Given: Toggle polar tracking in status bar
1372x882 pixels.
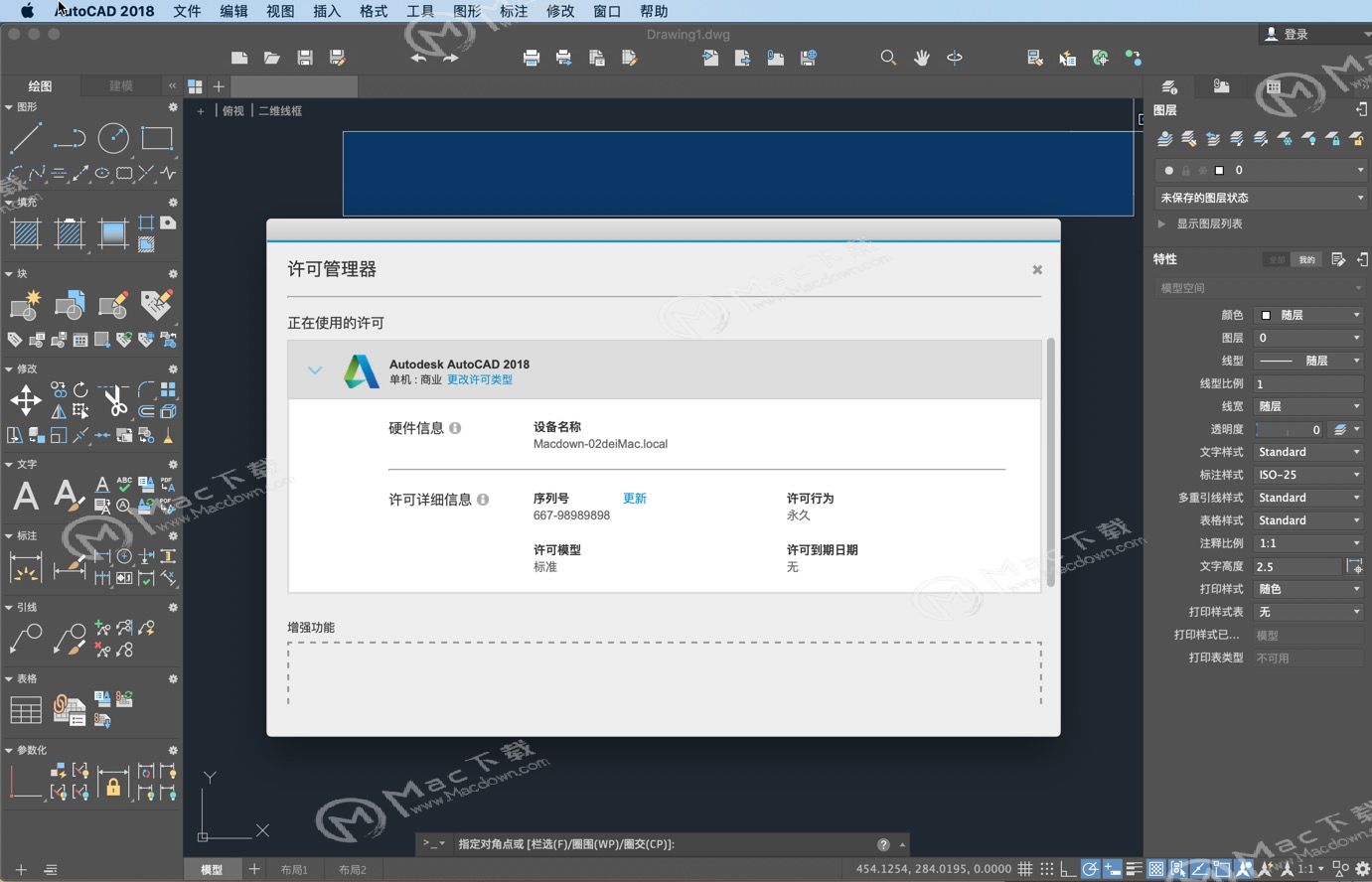Looking at the screenshot, I should point(1090,869).
